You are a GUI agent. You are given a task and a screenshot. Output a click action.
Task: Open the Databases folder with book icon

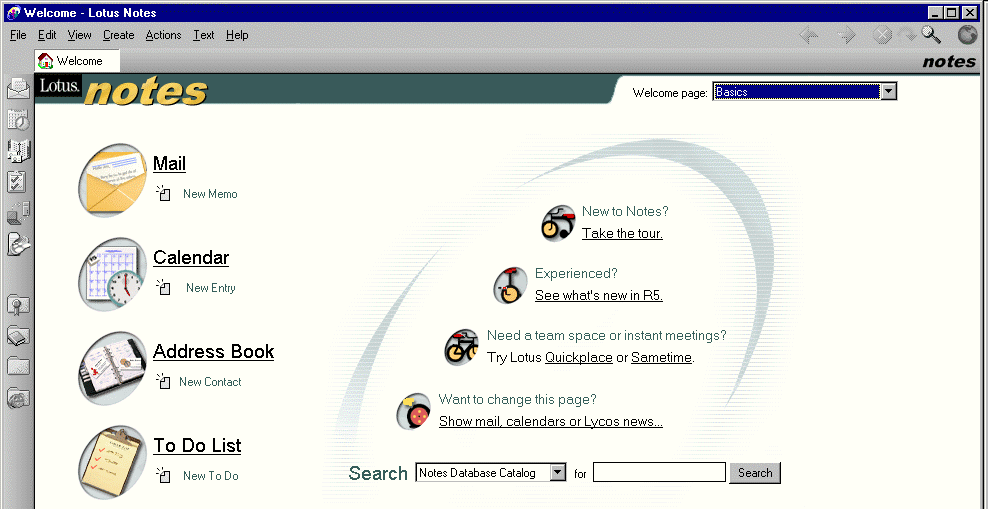click(x=18, y=336)
